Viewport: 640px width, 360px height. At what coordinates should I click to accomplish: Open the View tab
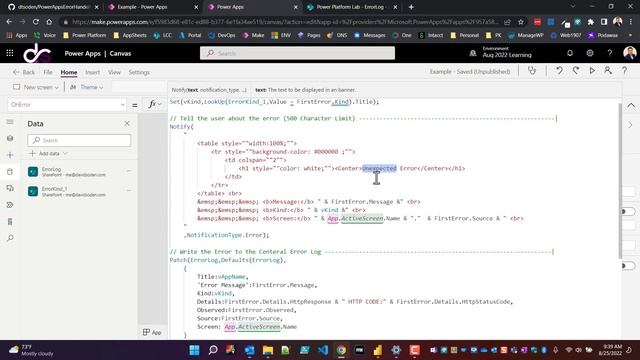point(114,72)
